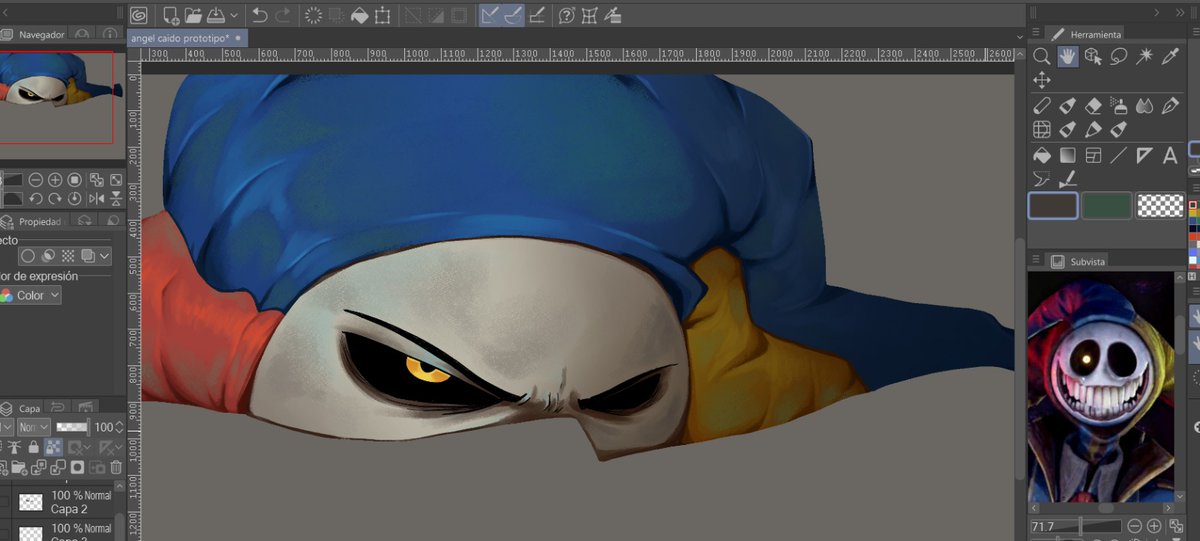The height and width of the screenshot is (541, 1200).
Task: Open the Navegador panel tab
Action: click(33, 35)
